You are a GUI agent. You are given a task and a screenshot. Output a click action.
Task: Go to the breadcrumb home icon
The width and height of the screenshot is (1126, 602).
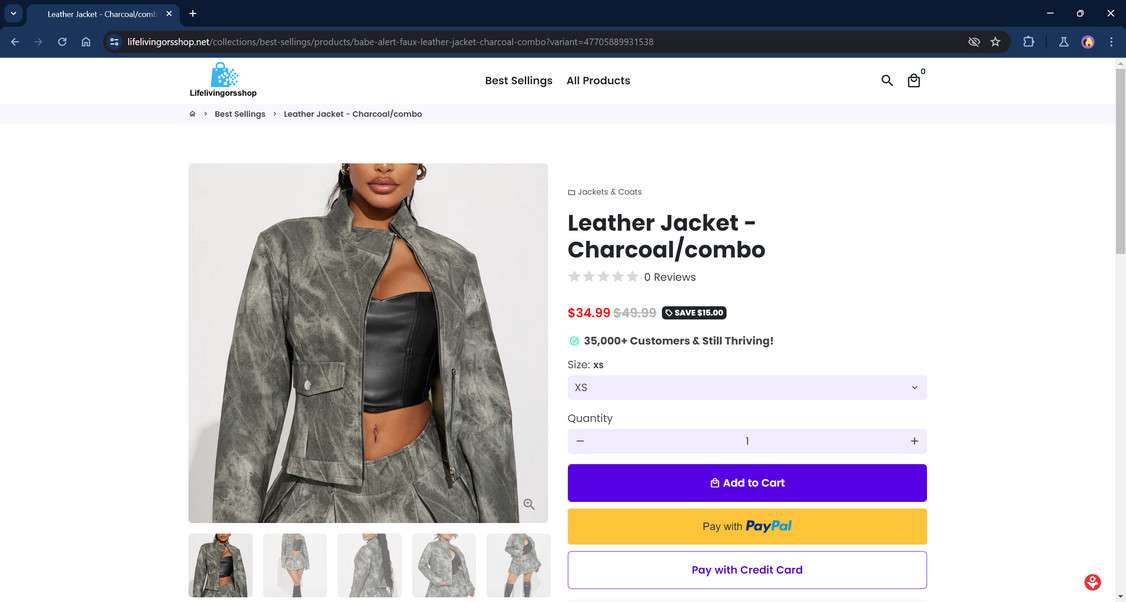[192, 114]
